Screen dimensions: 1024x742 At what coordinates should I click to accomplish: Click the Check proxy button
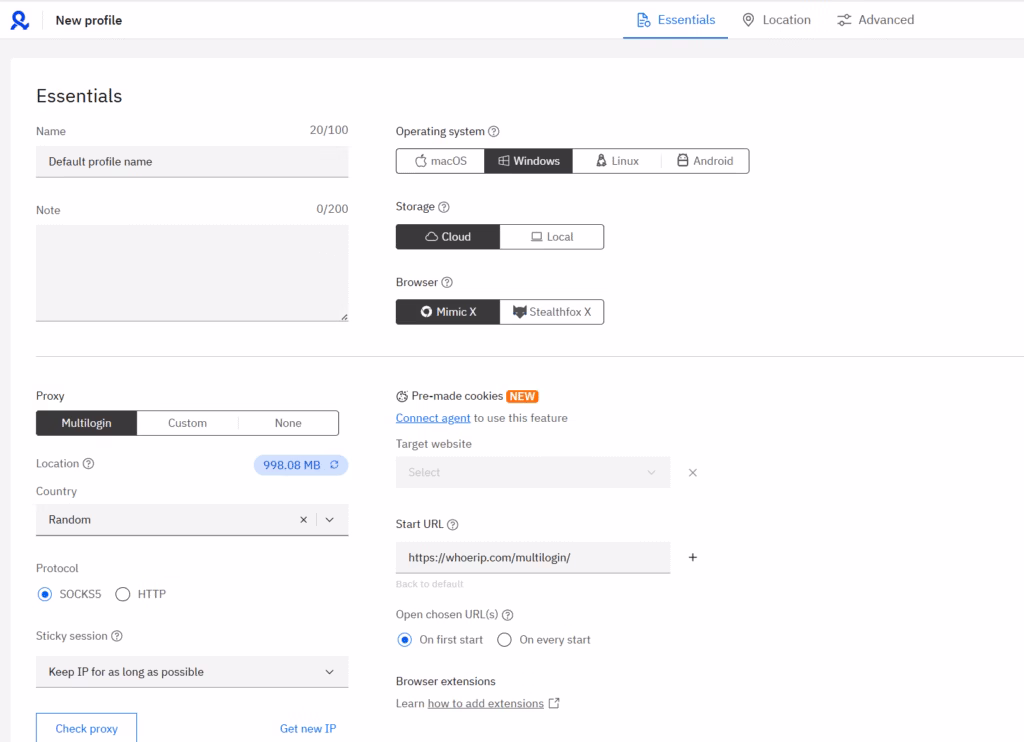pyautogui.click(x=86, y=728)
